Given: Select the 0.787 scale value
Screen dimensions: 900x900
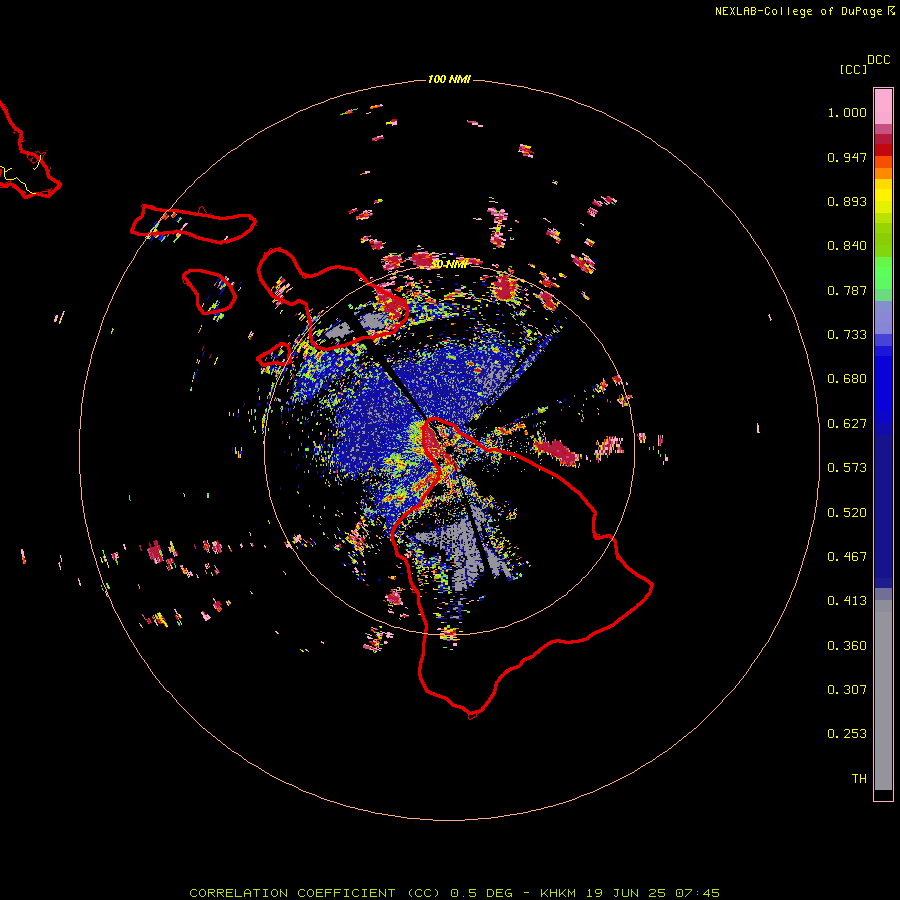Looking at the screenshot, I should pos(847,290).
